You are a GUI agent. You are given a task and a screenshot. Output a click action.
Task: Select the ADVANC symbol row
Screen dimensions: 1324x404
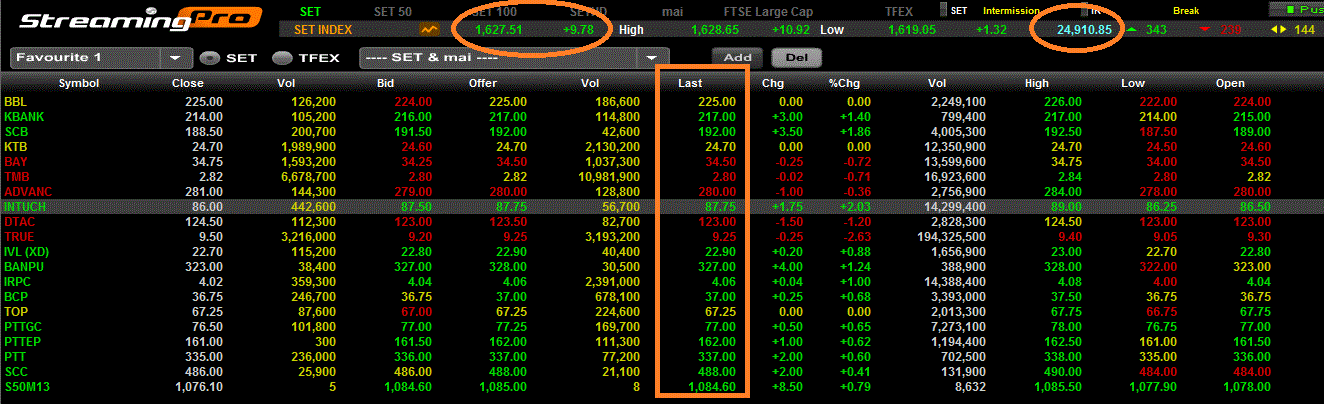[662, 191]
